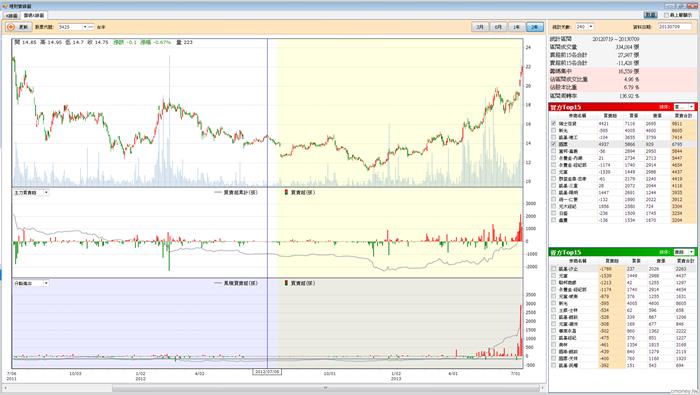
Task: Uncheck the buy-side broker row with net 4421
Action: coord(554,123)
